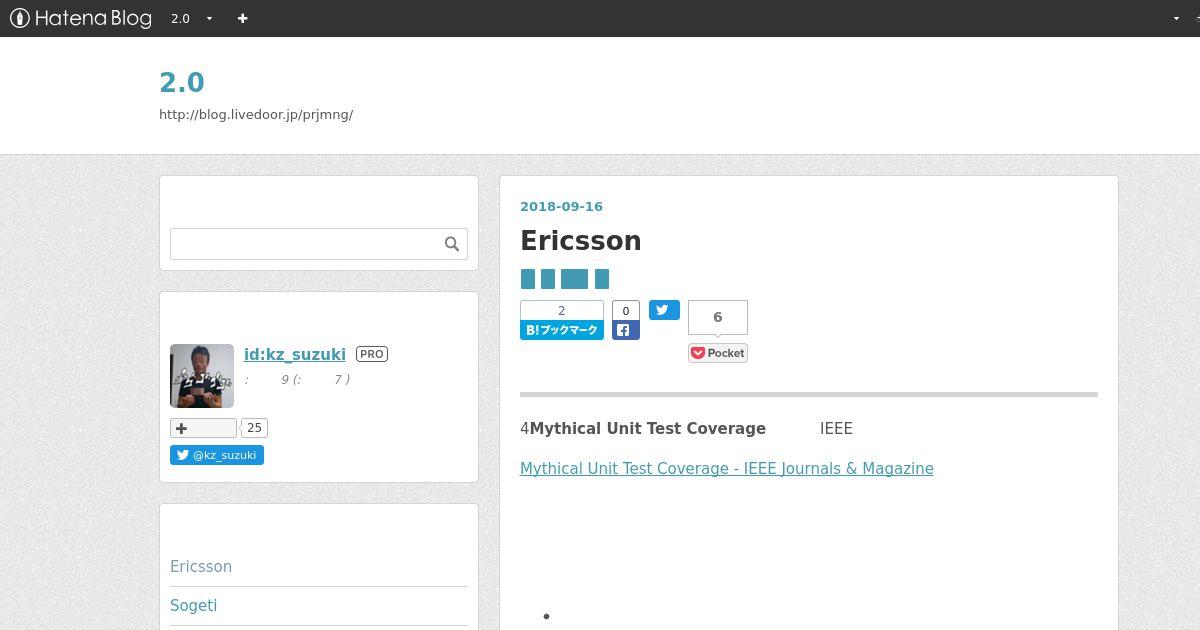Screen dimensions: 1200x630
Task: Open the Sogeti sidebar entry
Action: [x=194, y=605]
